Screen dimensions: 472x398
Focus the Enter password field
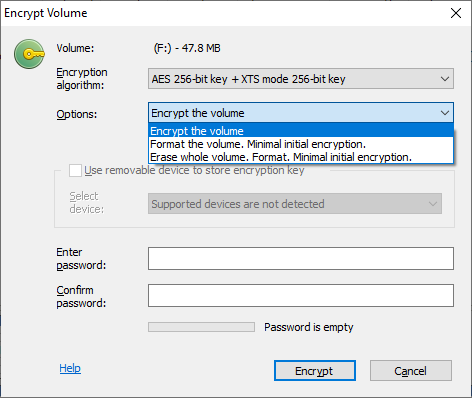click(301, 258)
